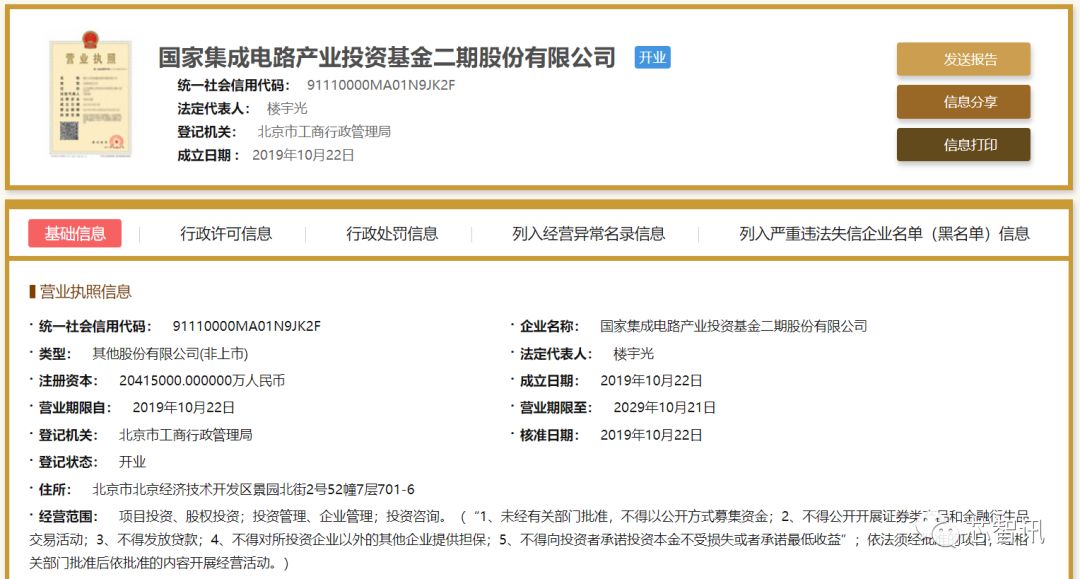Click 北京市工商行政管理局 in header section
Screen dimensions: 1080x579
324,131
